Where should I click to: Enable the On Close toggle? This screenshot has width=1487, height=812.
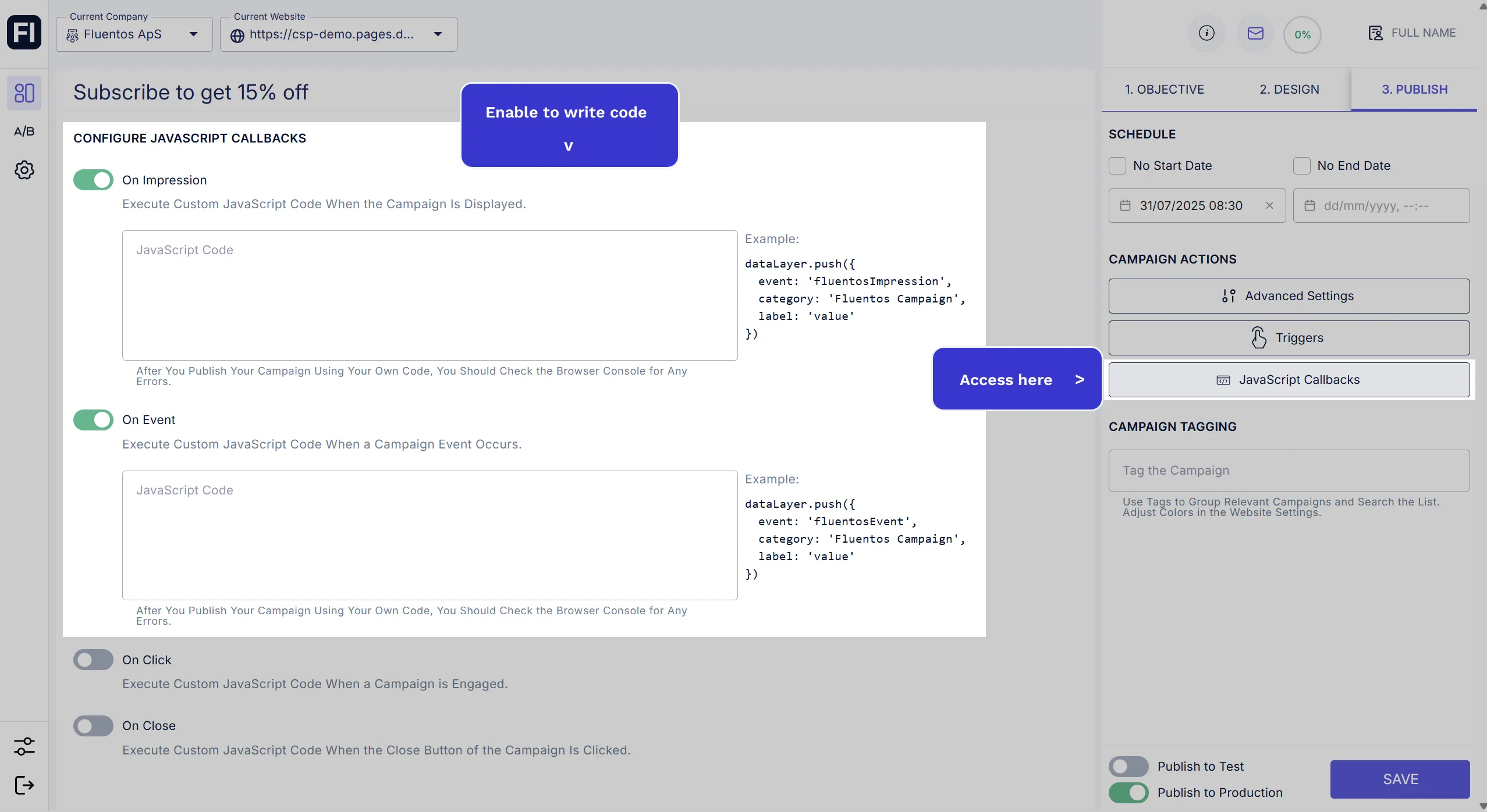[93, 726]
